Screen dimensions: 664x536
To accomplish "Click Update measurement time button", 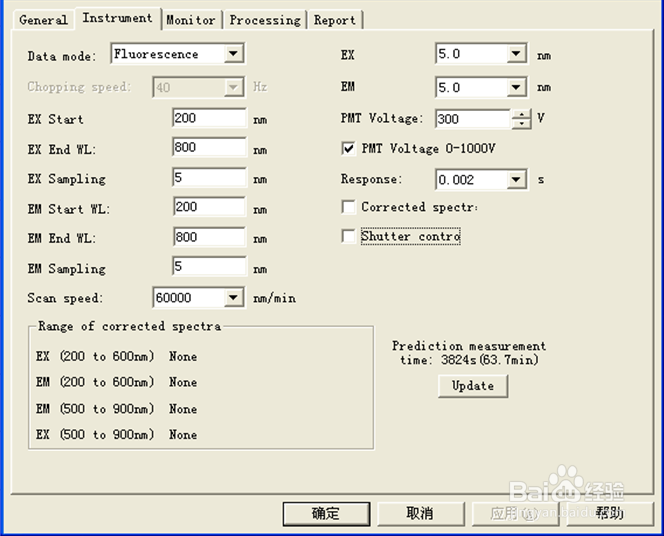I will tap(473, 386).
